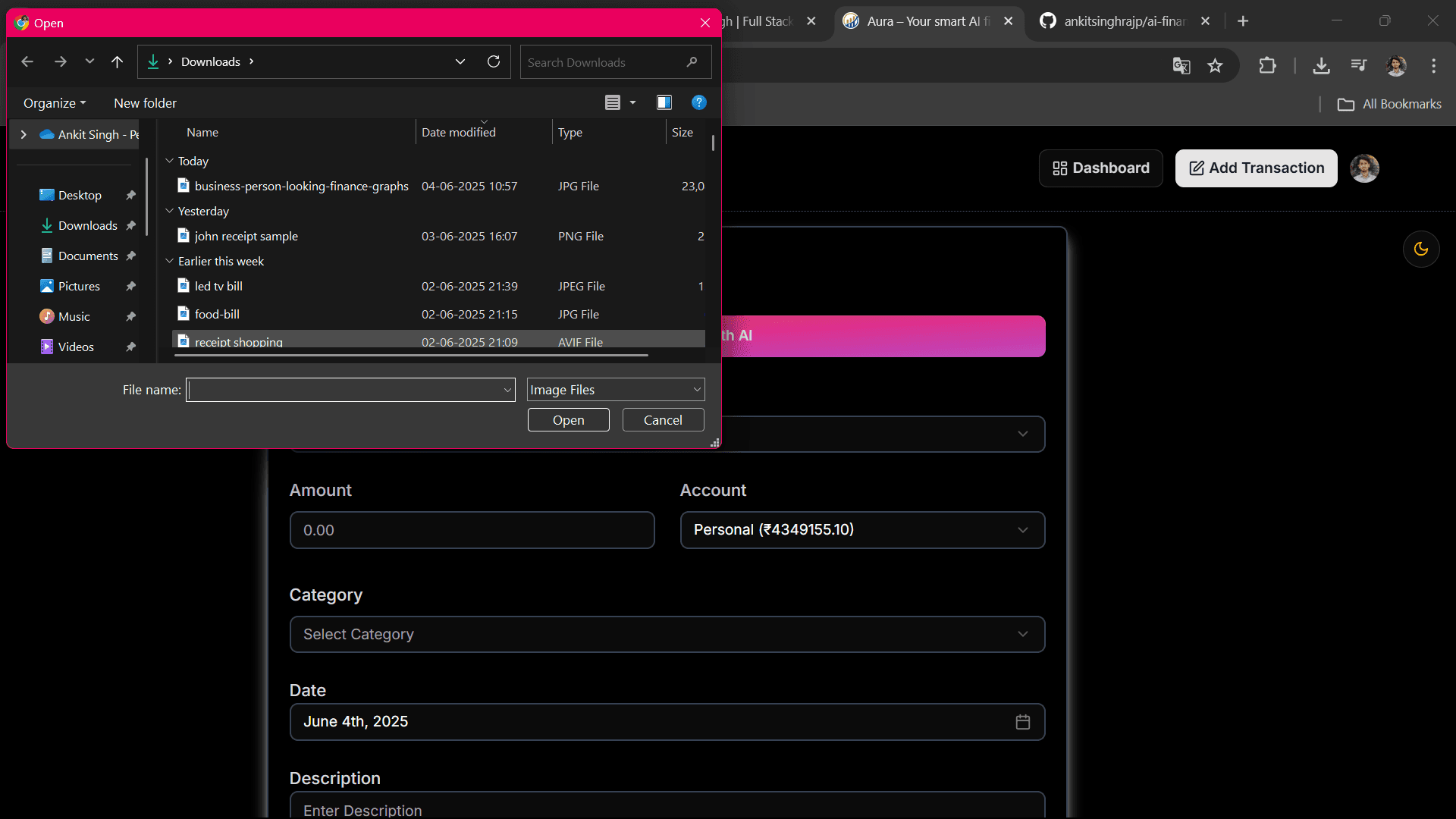Cancel the Open file dialog
The height and width of the screenshot is (819, 1456).
click(x=663, y=420)
